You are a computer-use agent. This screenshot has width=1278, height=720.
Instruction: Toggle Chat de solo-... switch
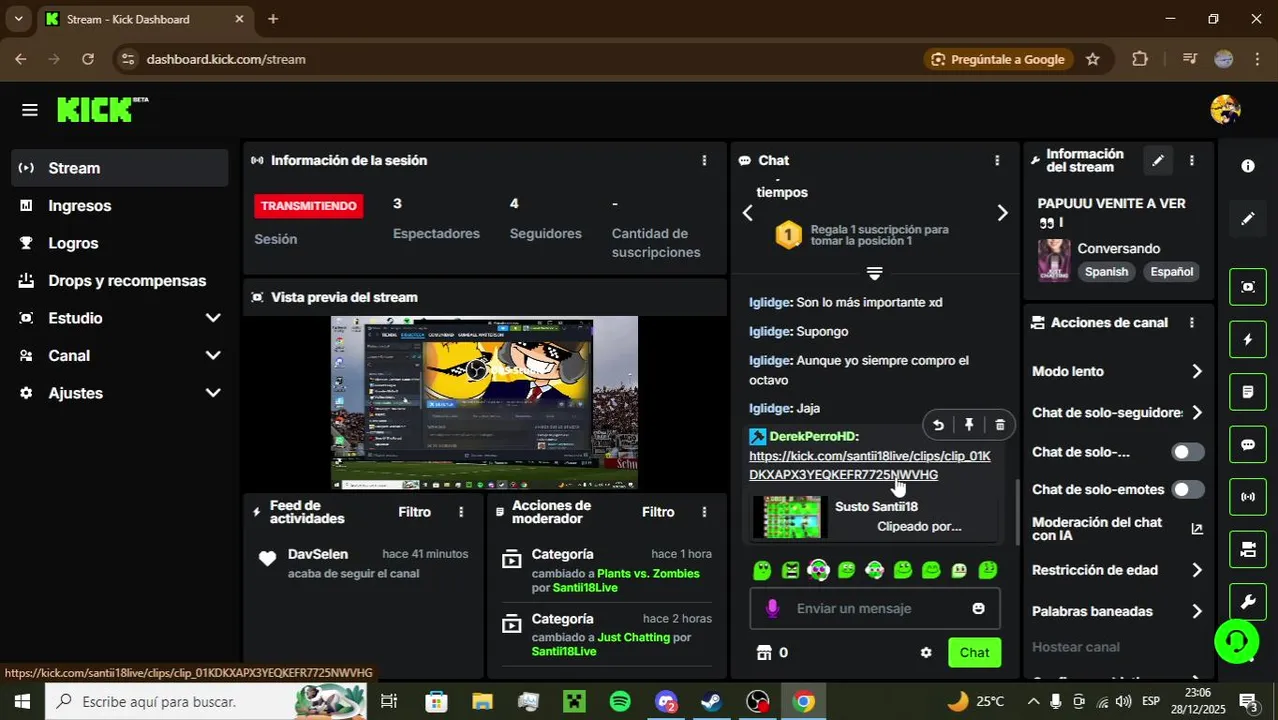(x=1188, y=452)
